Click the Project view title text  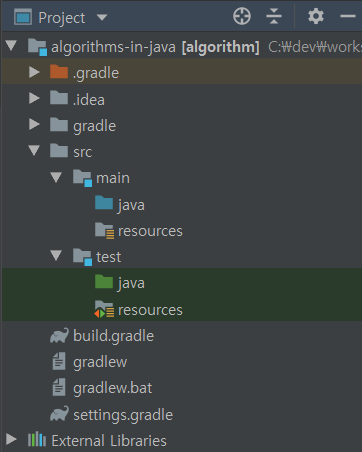point(62,18)
